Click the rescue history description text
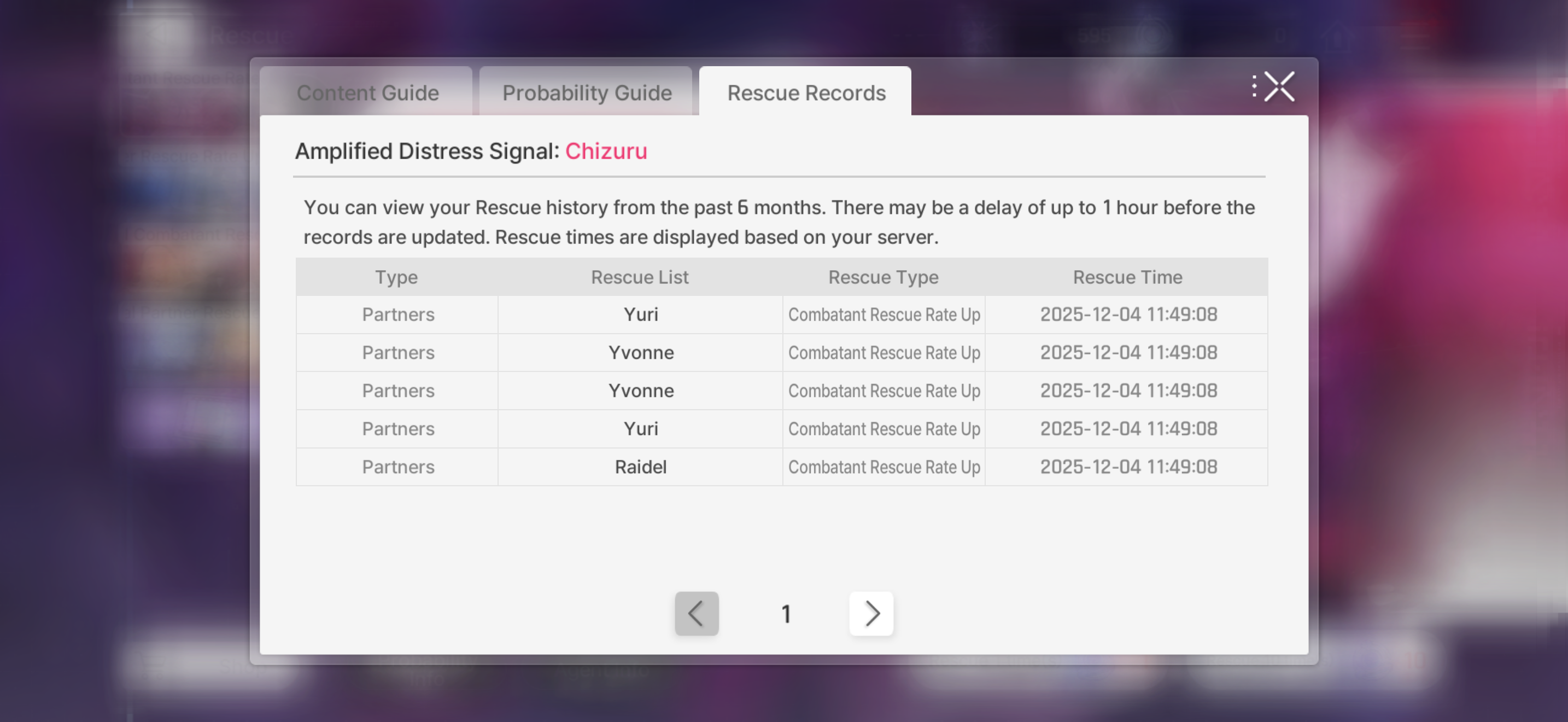Screen dimensions: 1568x722 (x=779, y=222)
